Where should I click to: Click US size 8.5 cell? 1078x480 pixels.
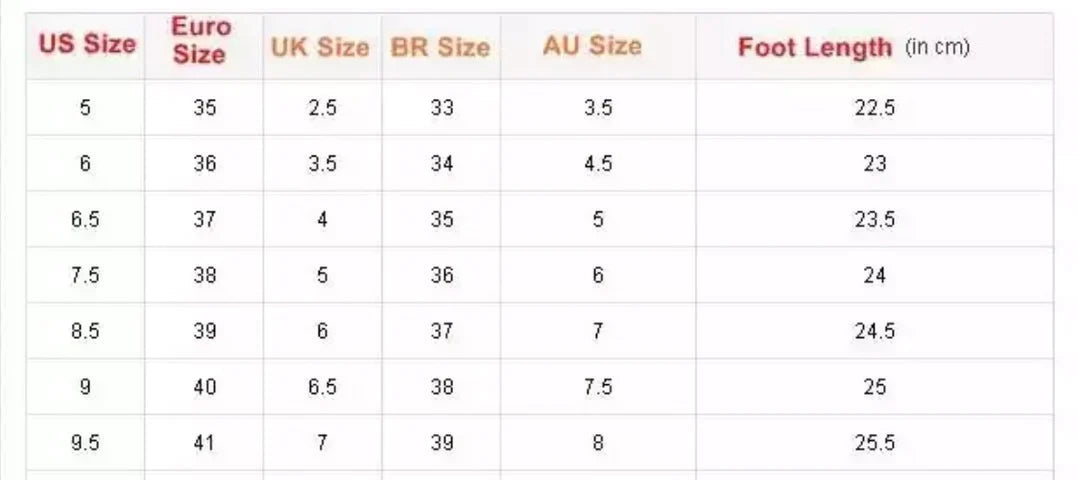pos(85,331)
